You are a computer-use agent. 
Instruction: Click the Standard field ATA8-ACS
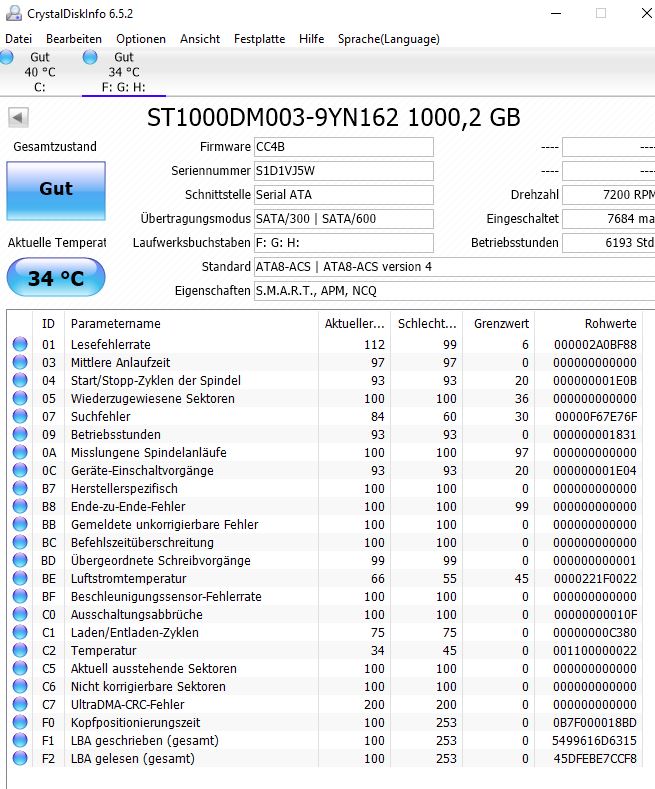coord(454,267)
